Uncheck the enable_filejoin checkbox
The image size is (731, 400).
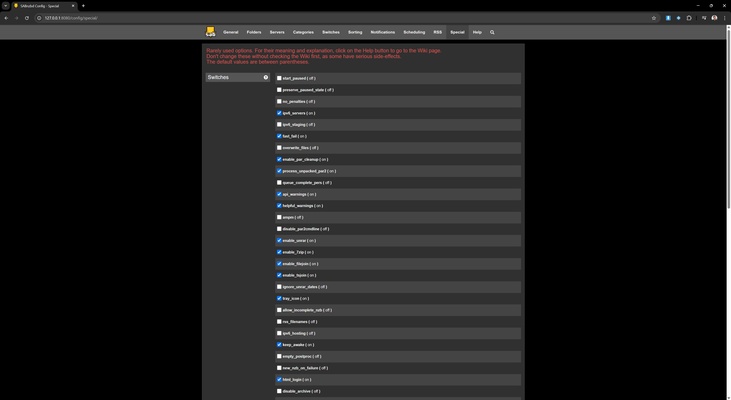(x=279, y=263)
